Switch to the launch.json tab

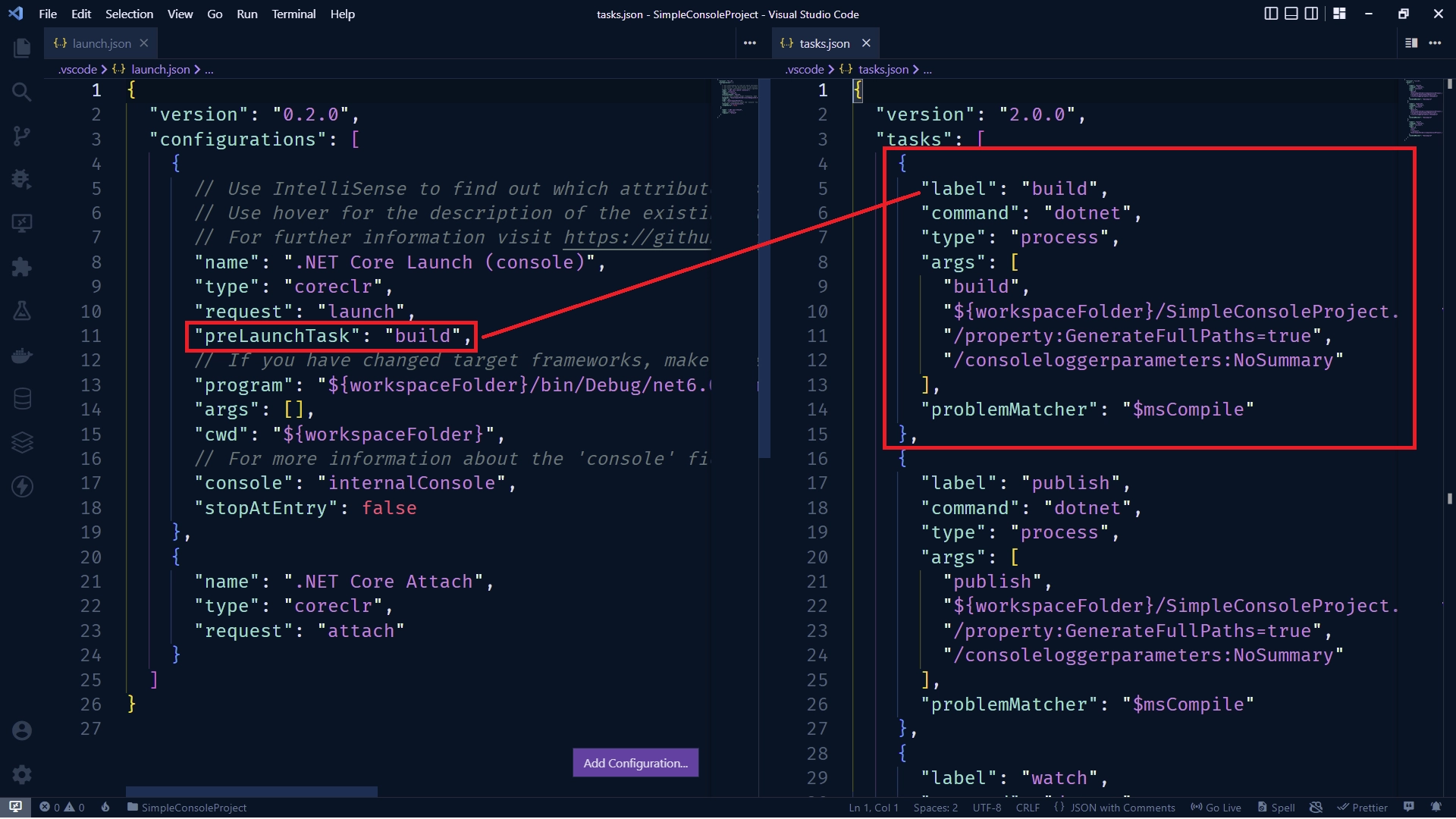coord(101,43)
